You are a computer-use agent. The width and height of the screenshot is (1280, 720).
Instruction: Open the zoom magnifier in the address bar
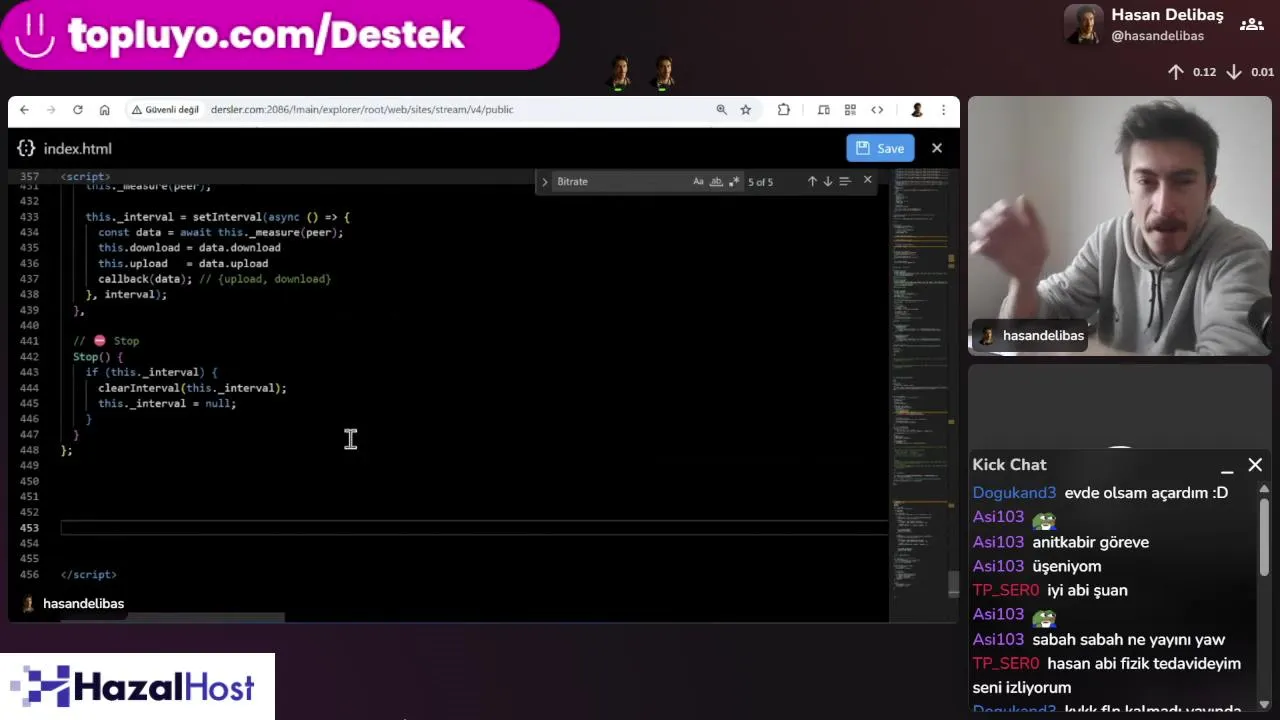pyautogui.click(x=721, y=110)
